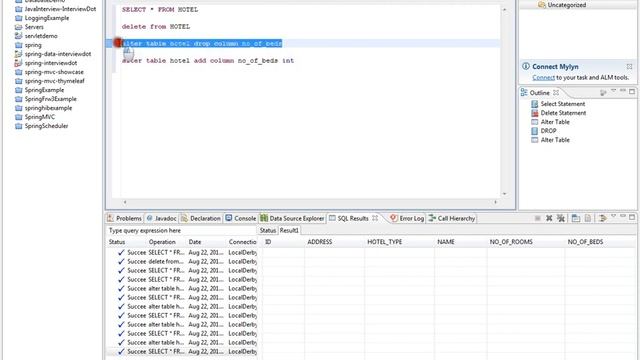Image resolution: width=640 pixels, height=360 pixels.
Task: Click the HOTEL_TYPE column header
Action: 384,242
